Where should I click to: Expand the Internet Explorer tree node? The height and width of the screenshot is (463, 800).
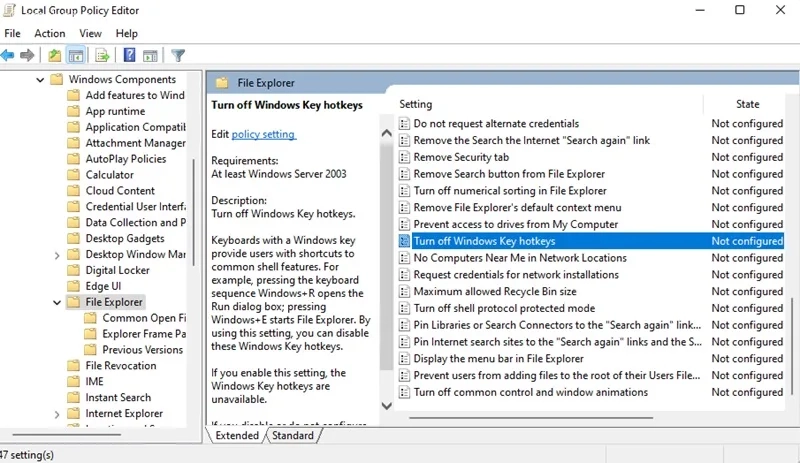pyautogui.click(x=57, y=414)
